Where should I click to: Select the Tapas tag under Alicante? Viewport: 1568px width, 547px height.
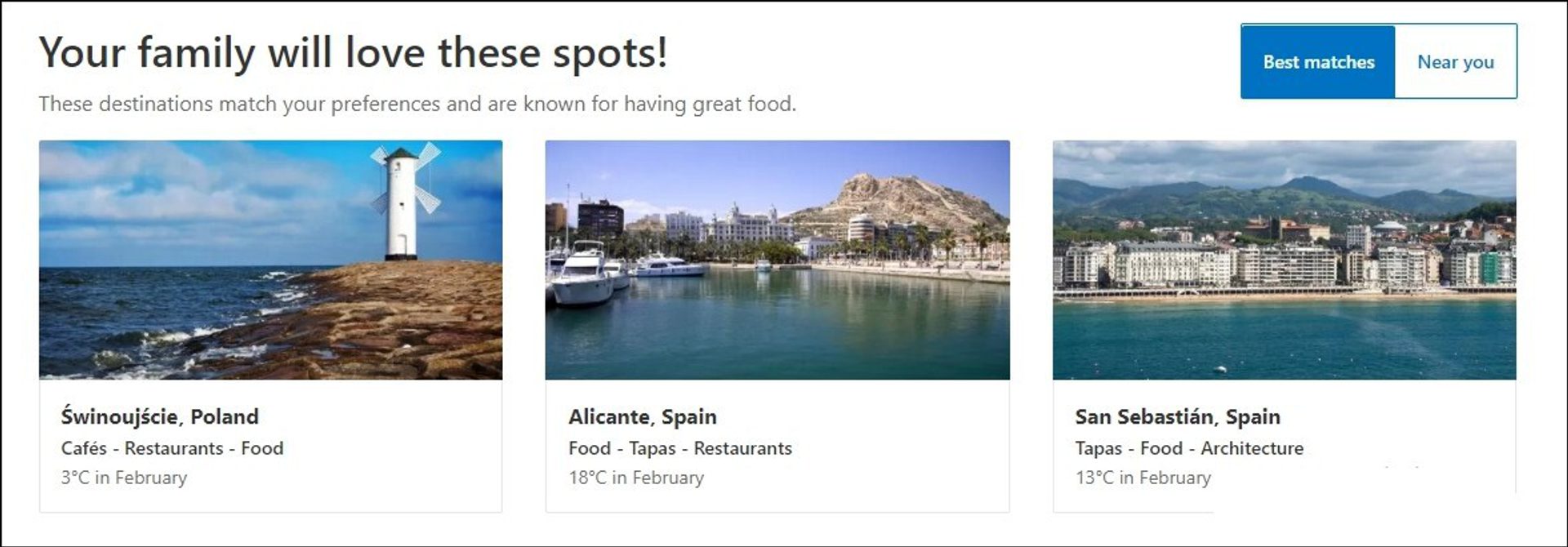click(653, 447)
